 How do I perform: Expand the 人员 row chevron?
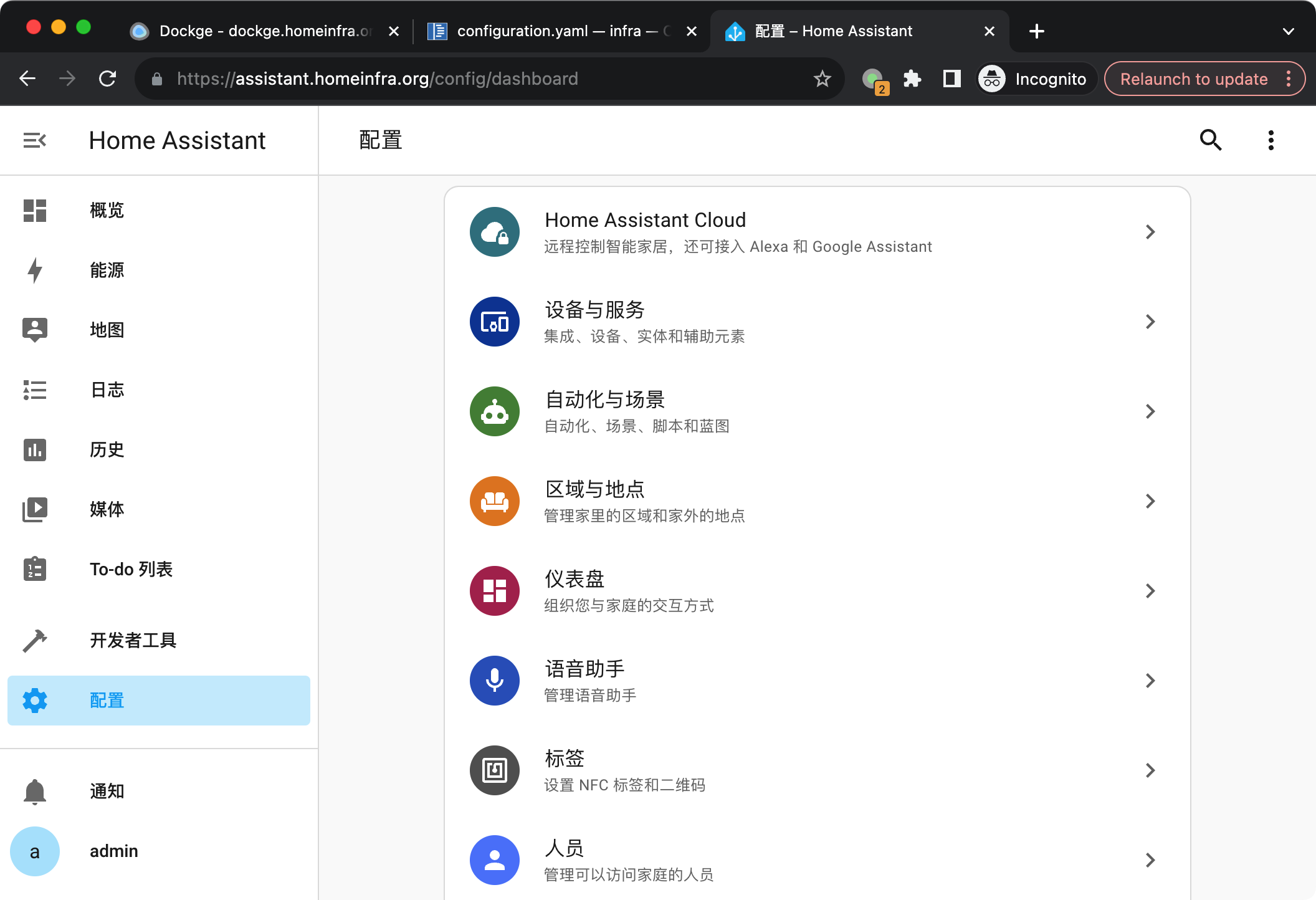point(1150,860)
